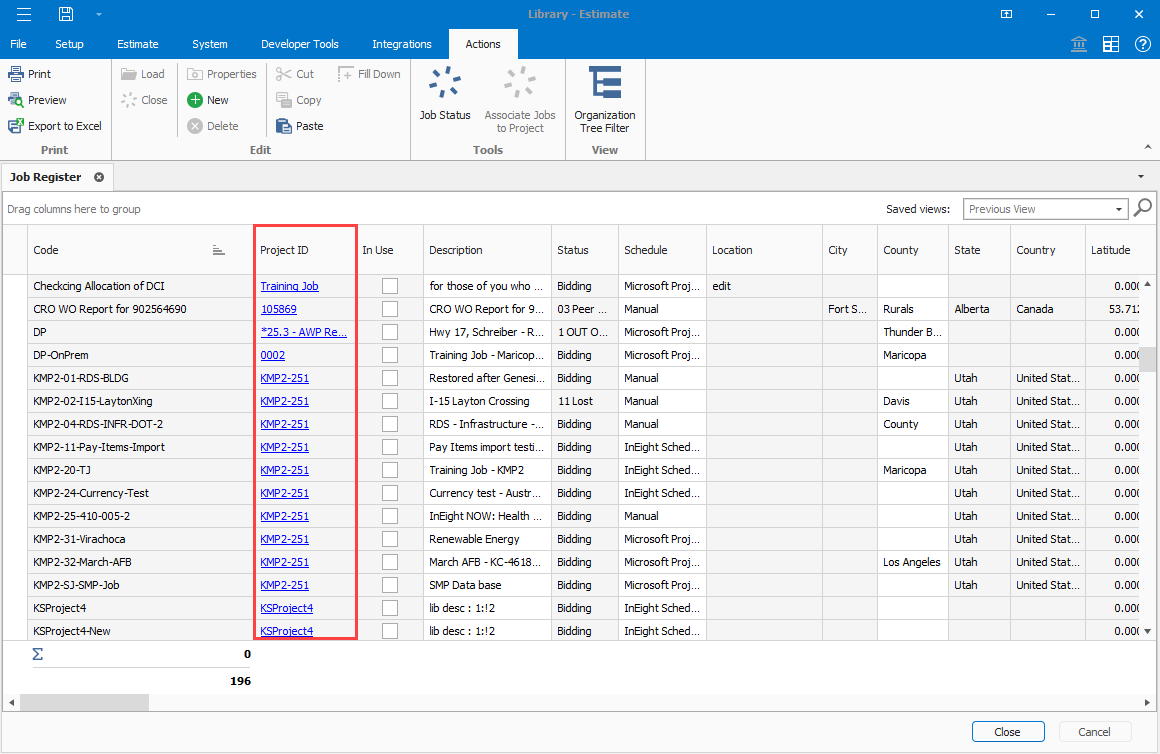Switch to the Estimate ribbon tab

pos(138,44)
